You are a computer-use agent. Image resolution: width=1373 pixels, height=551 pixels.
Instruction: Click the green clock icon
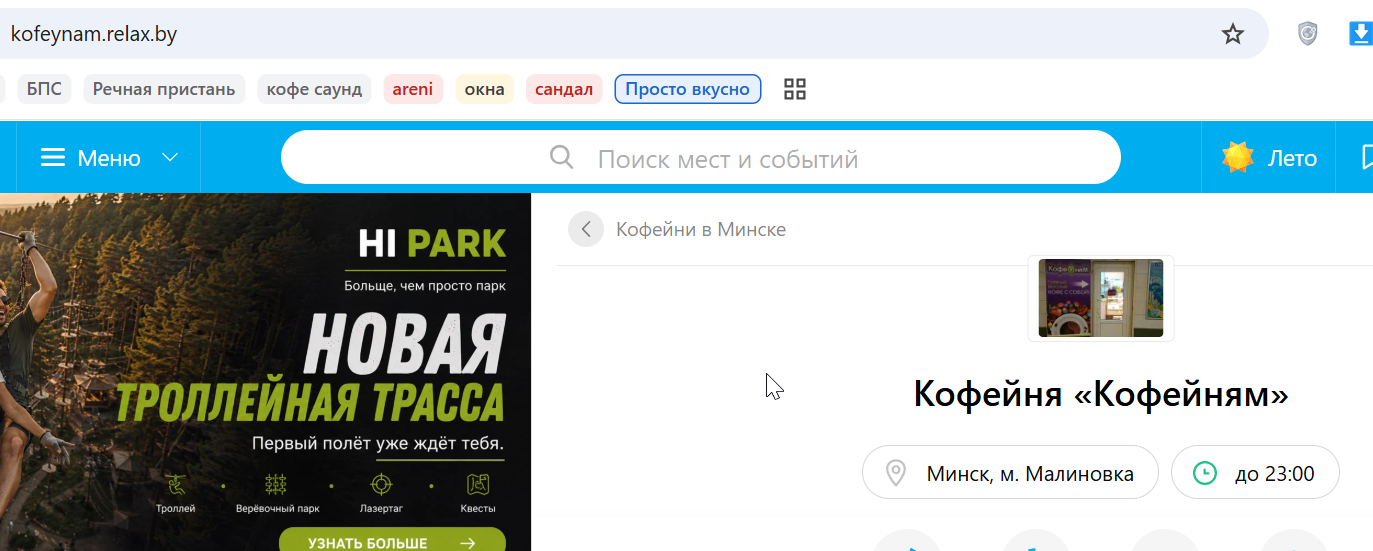pos(1205,473)
